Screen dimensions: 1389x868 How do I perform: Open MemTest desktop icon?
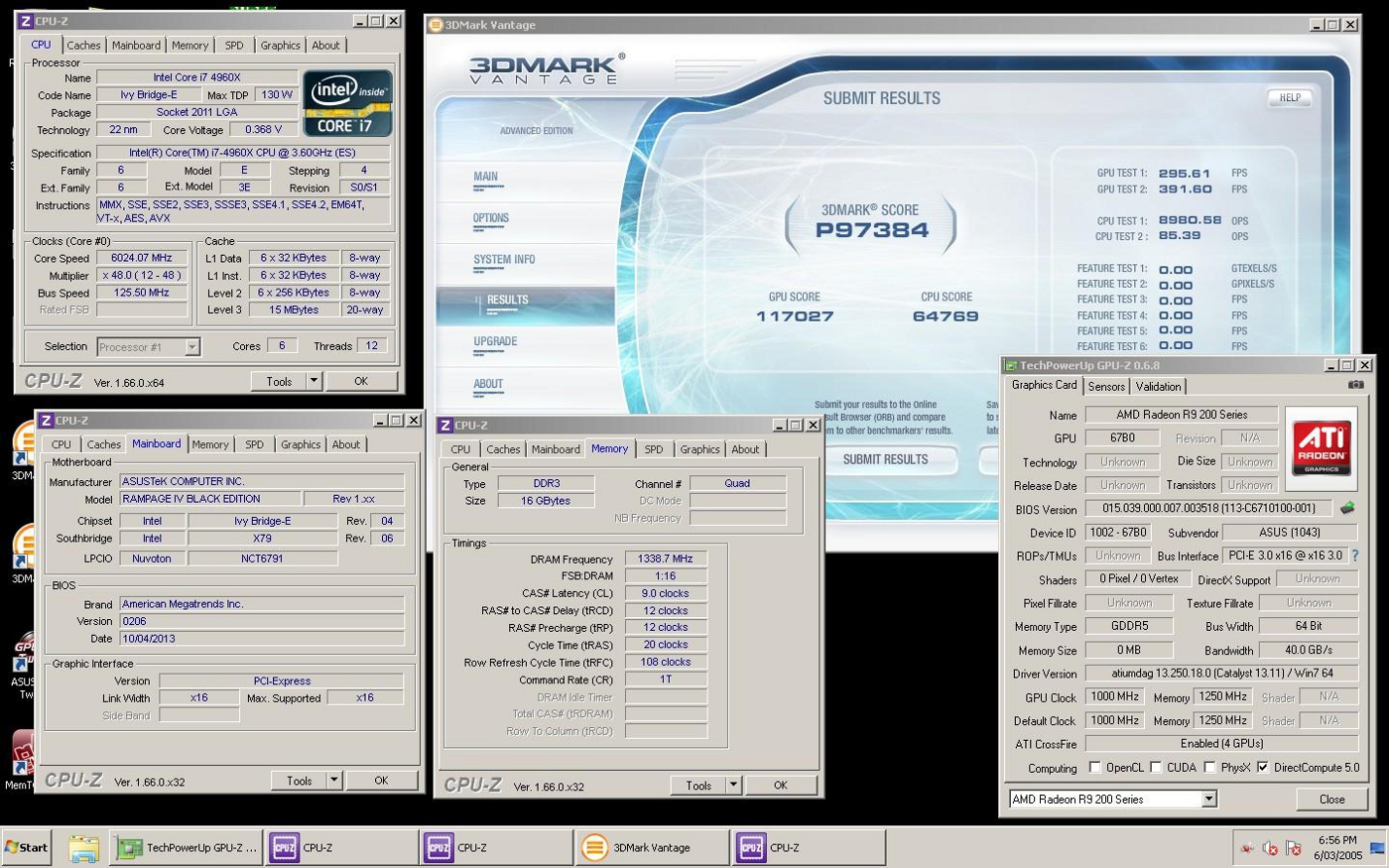coord(22,761)
